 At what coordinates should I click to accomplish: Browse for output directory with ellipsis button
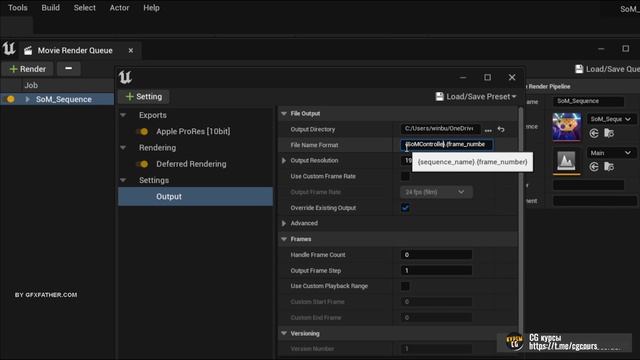point(488,130)
